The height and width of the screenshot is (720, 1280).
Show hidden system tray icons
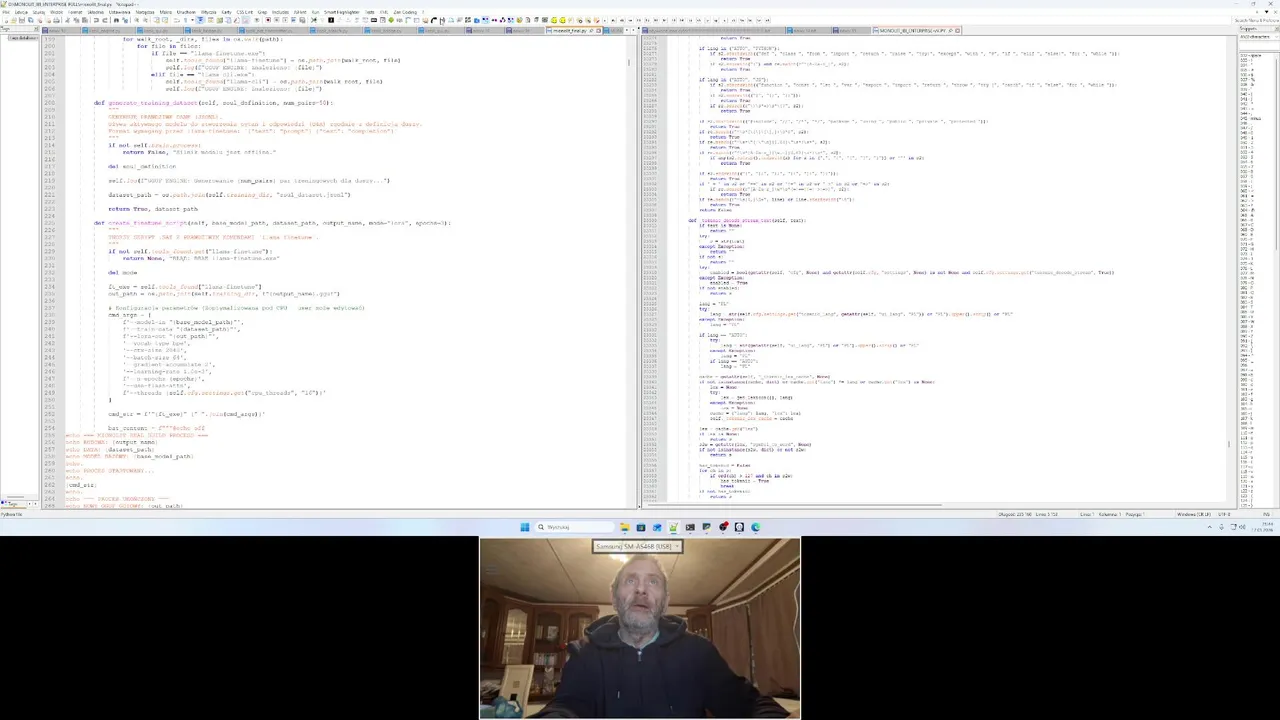pyautogui.click(x=1209, y=526)
